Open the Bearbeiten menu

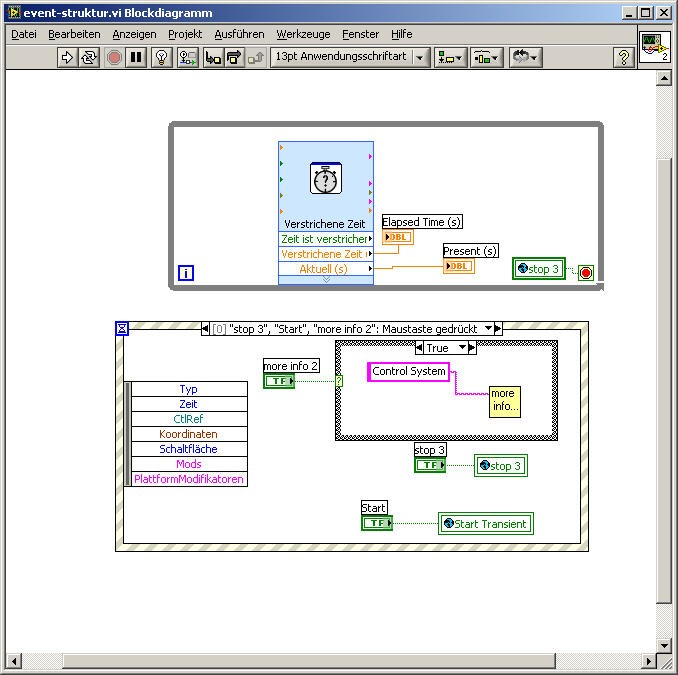[74, 34]
